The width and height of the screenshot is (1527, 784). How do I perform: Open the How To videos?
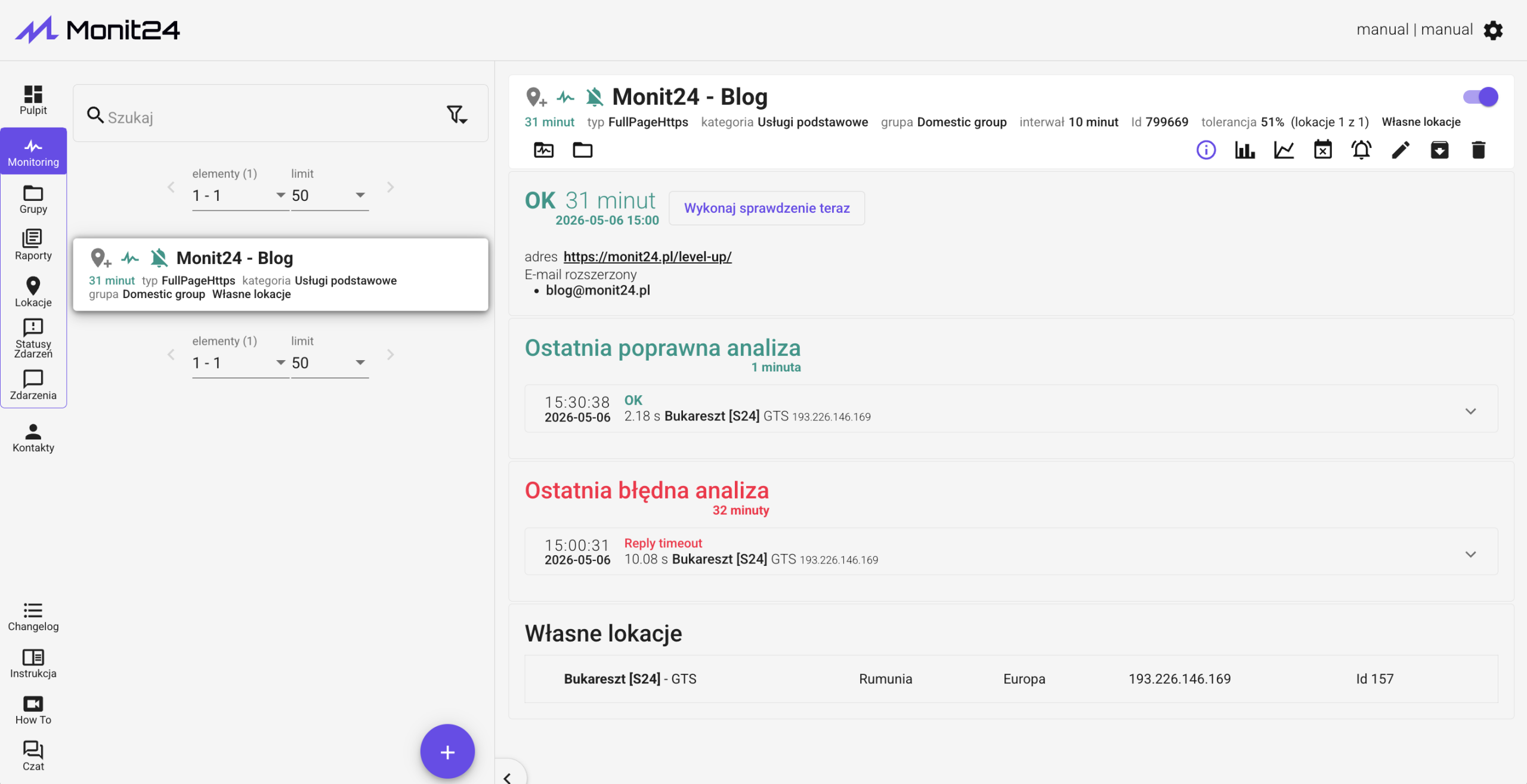[33, 710]
